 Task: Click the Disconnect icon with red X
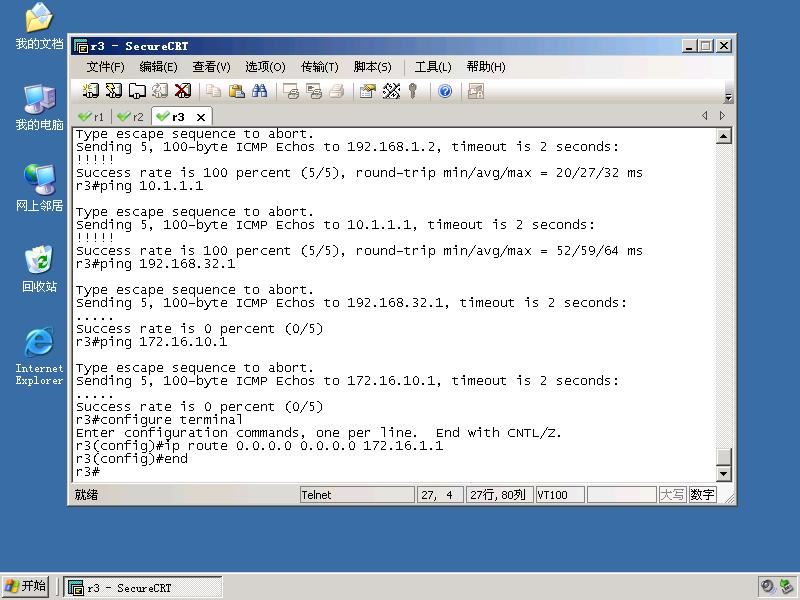(183, 91)
